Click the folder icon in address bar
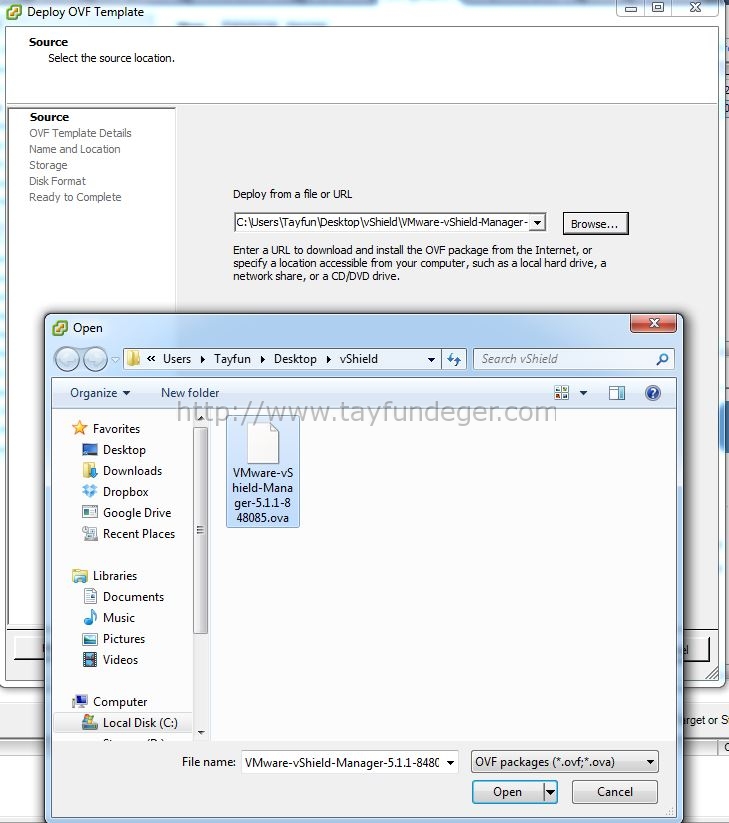 click(134, 359)
